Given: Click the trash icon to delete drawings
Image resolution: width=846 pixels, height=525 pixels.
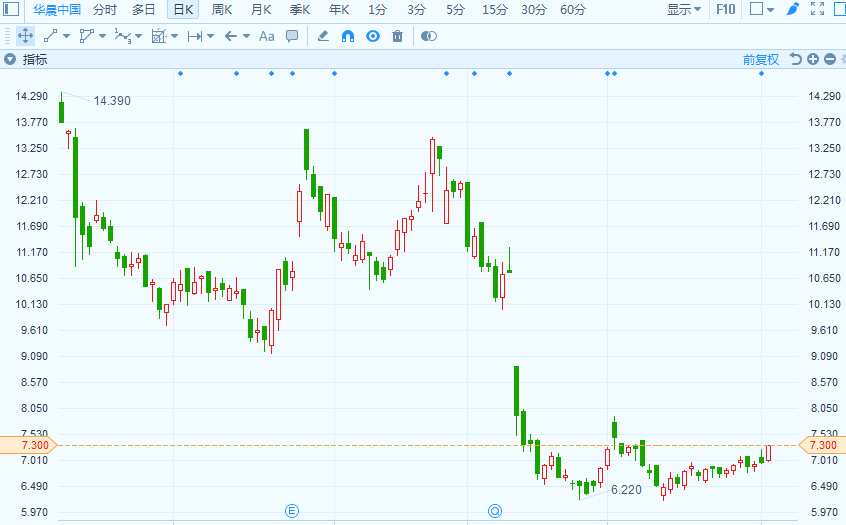Looking at the screenshot, I should (x=398, y=36).
